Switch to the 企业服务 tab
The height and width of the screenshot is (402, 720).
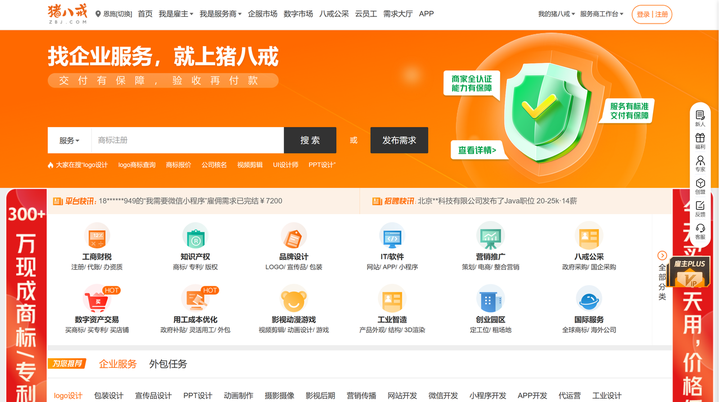118,364
